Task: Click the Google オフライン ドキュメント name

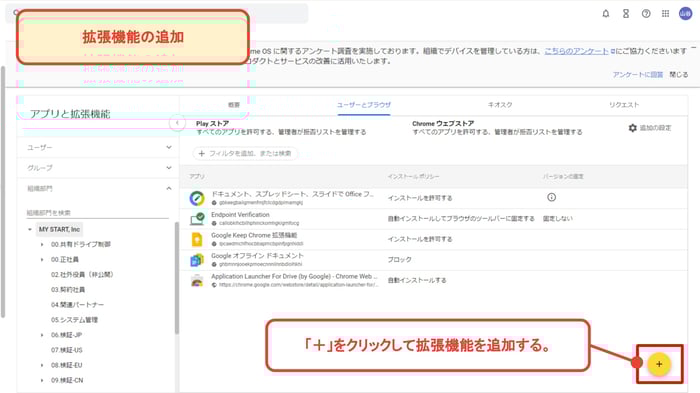Action: pyautogui.click(x=257, y=256)
